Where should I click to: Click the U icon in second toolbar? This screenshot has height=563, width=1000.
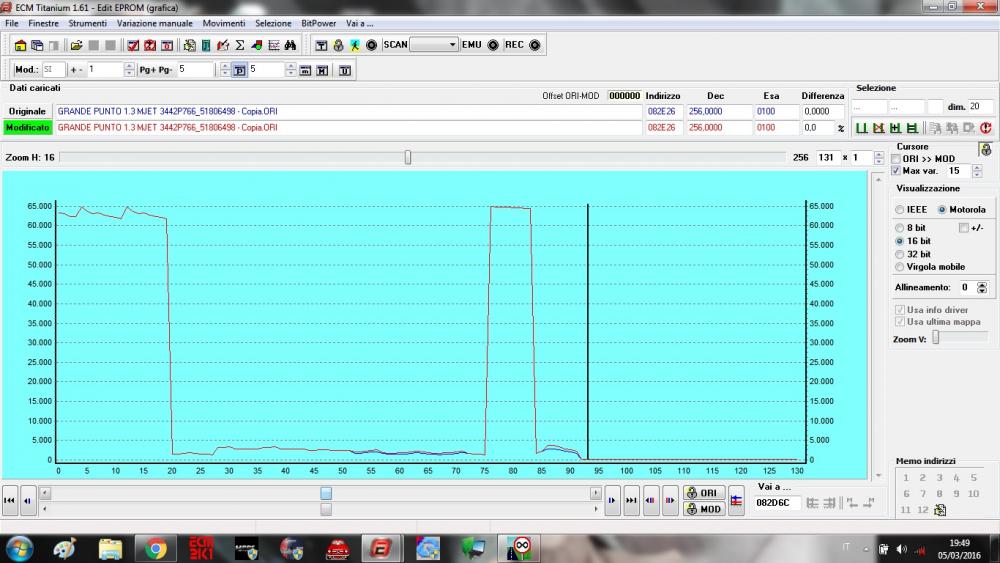tap(345, 70)
